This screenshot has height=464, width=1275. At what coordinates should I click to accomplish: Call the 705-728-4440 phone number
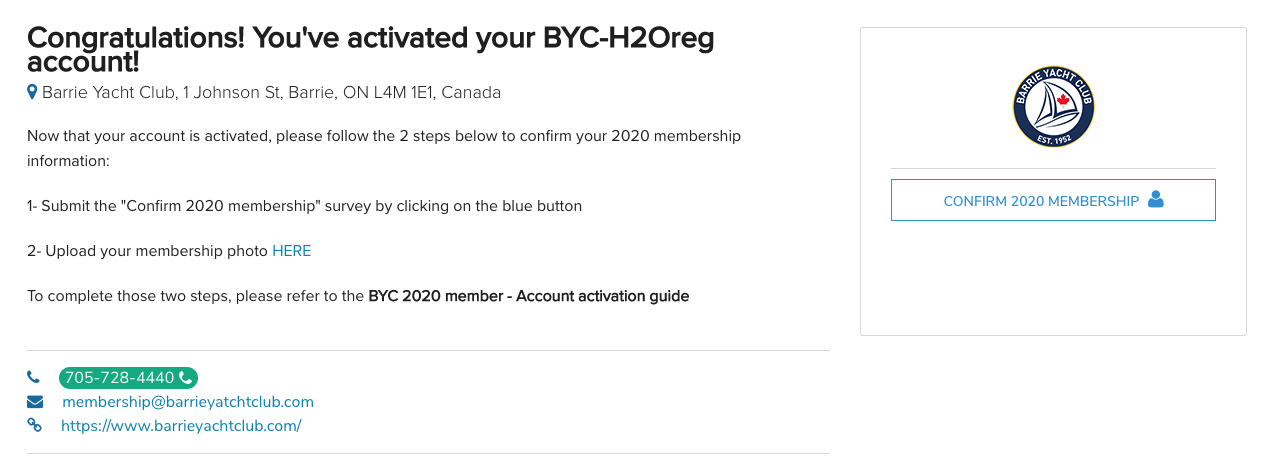click(120, 378)
